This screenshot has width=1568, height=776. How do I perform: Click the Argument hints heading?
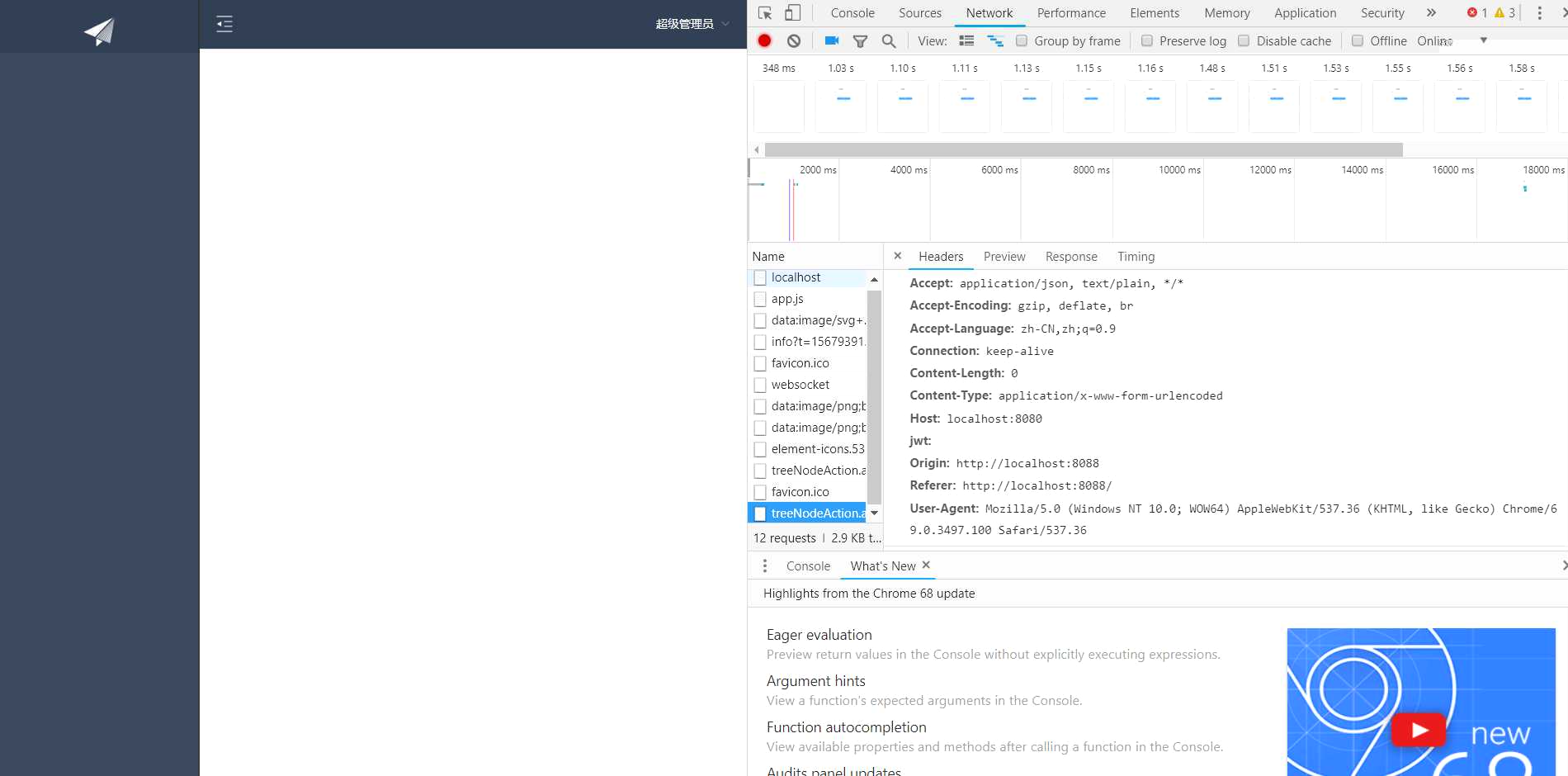tap(815, 681)
